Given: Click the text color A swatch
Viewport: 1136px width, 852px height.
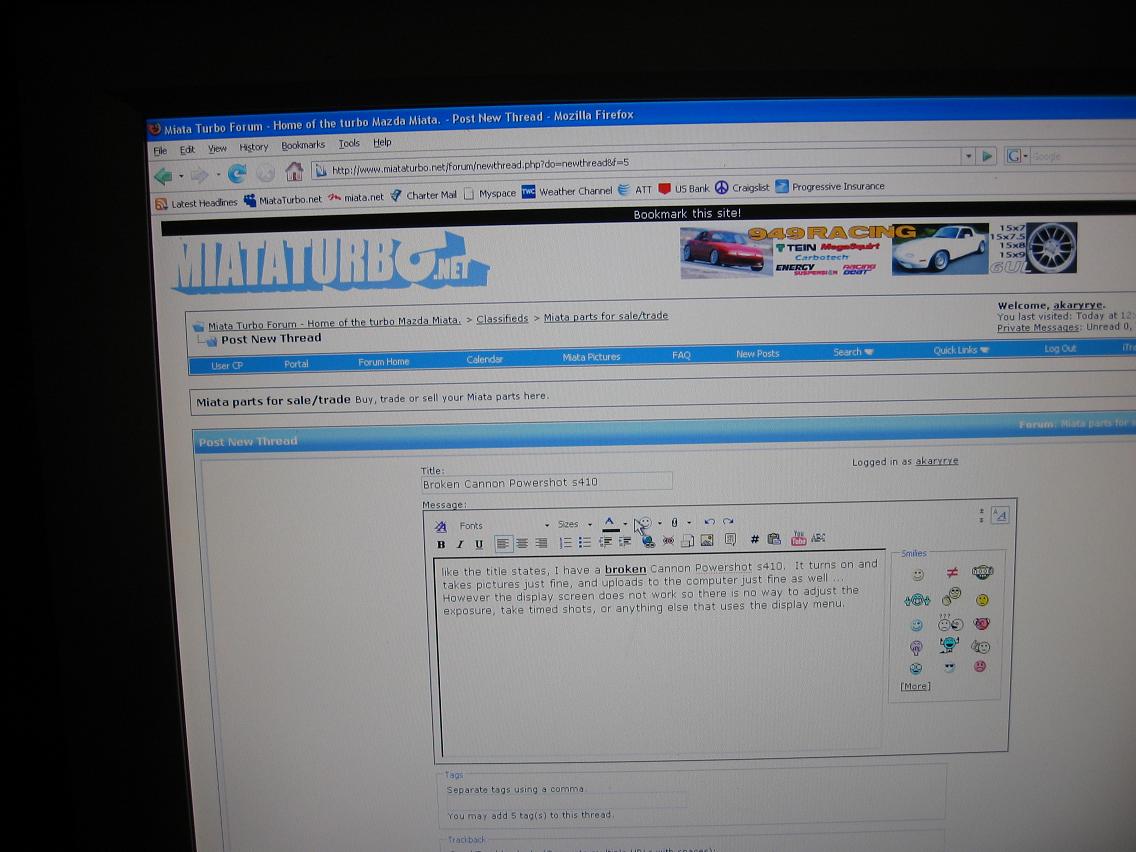Looking at the screenshot, I should [610, 523].
